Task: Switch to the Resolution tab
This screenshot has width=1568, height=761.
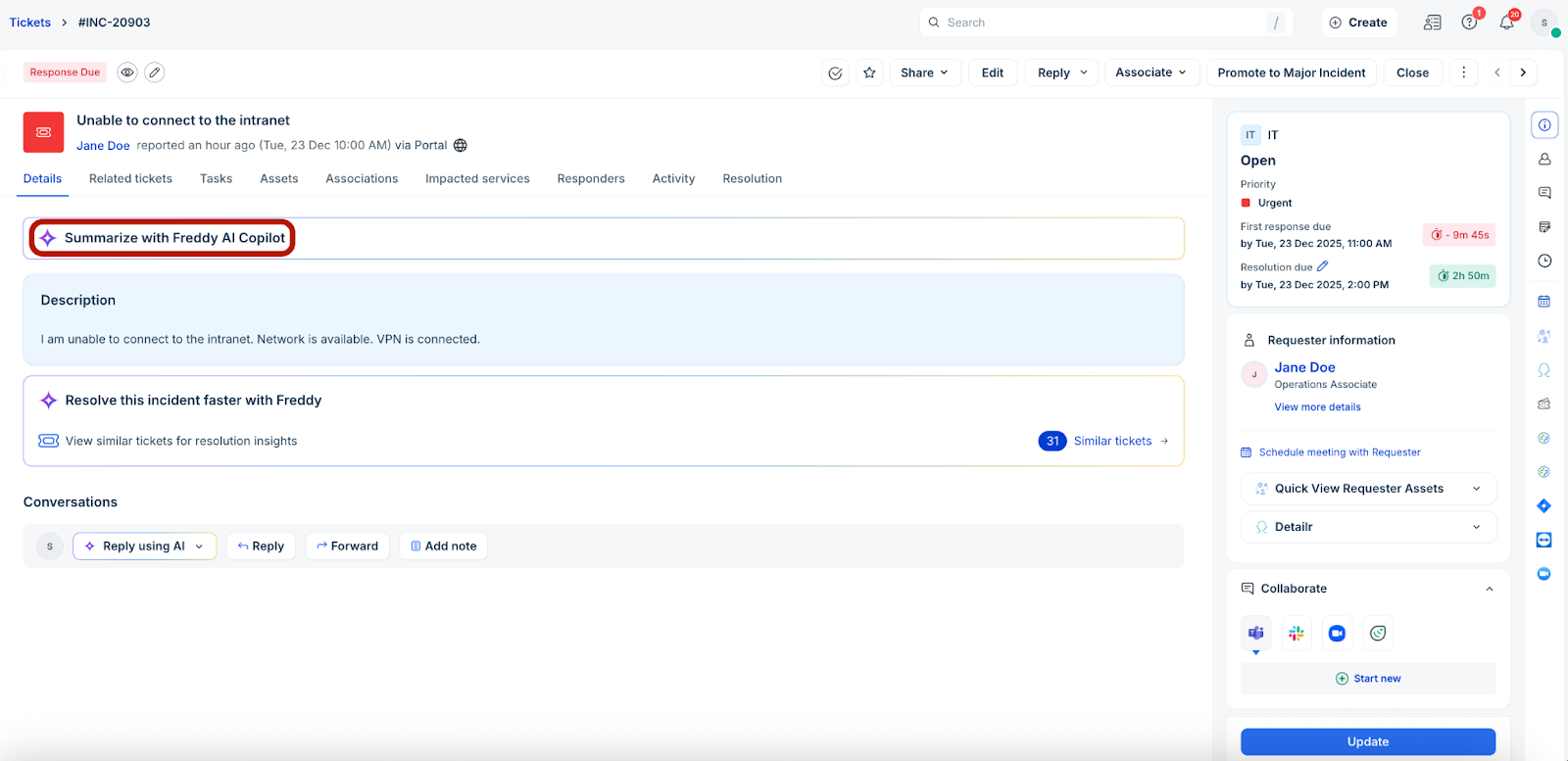Action: [x=753, y=178]
